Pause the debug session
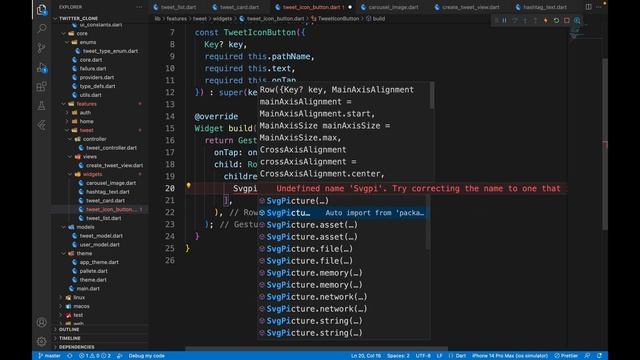This screenshot has width=640, height=360. (504, 20)
